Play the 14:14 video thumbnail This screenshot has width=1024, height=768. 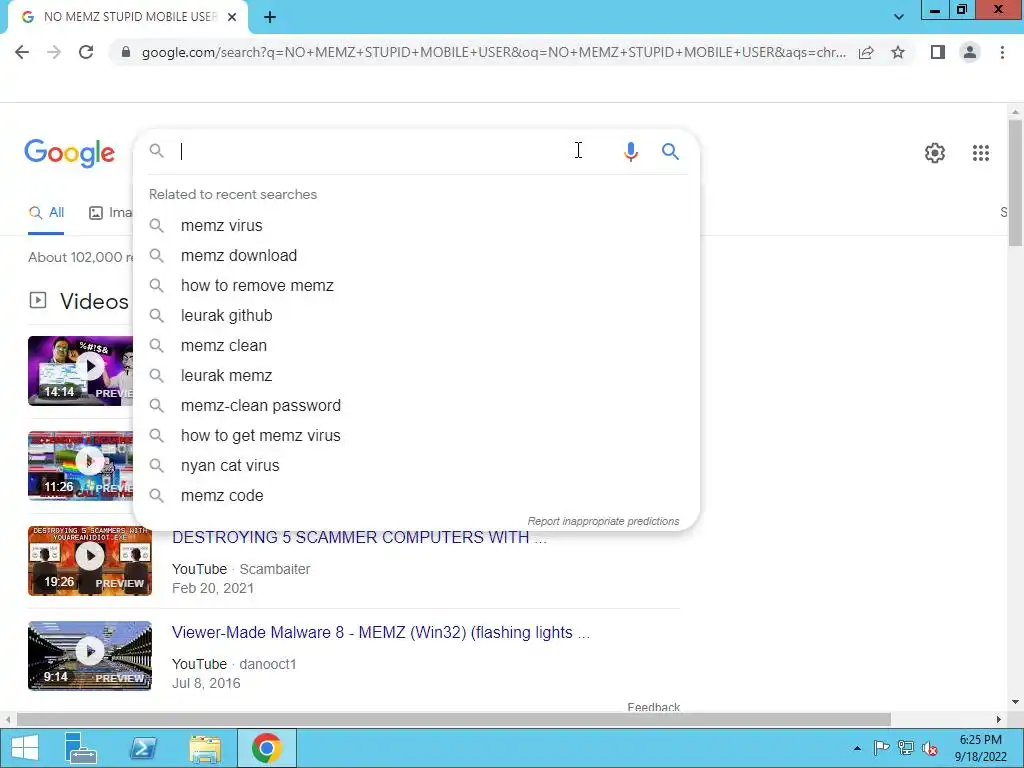80,370
